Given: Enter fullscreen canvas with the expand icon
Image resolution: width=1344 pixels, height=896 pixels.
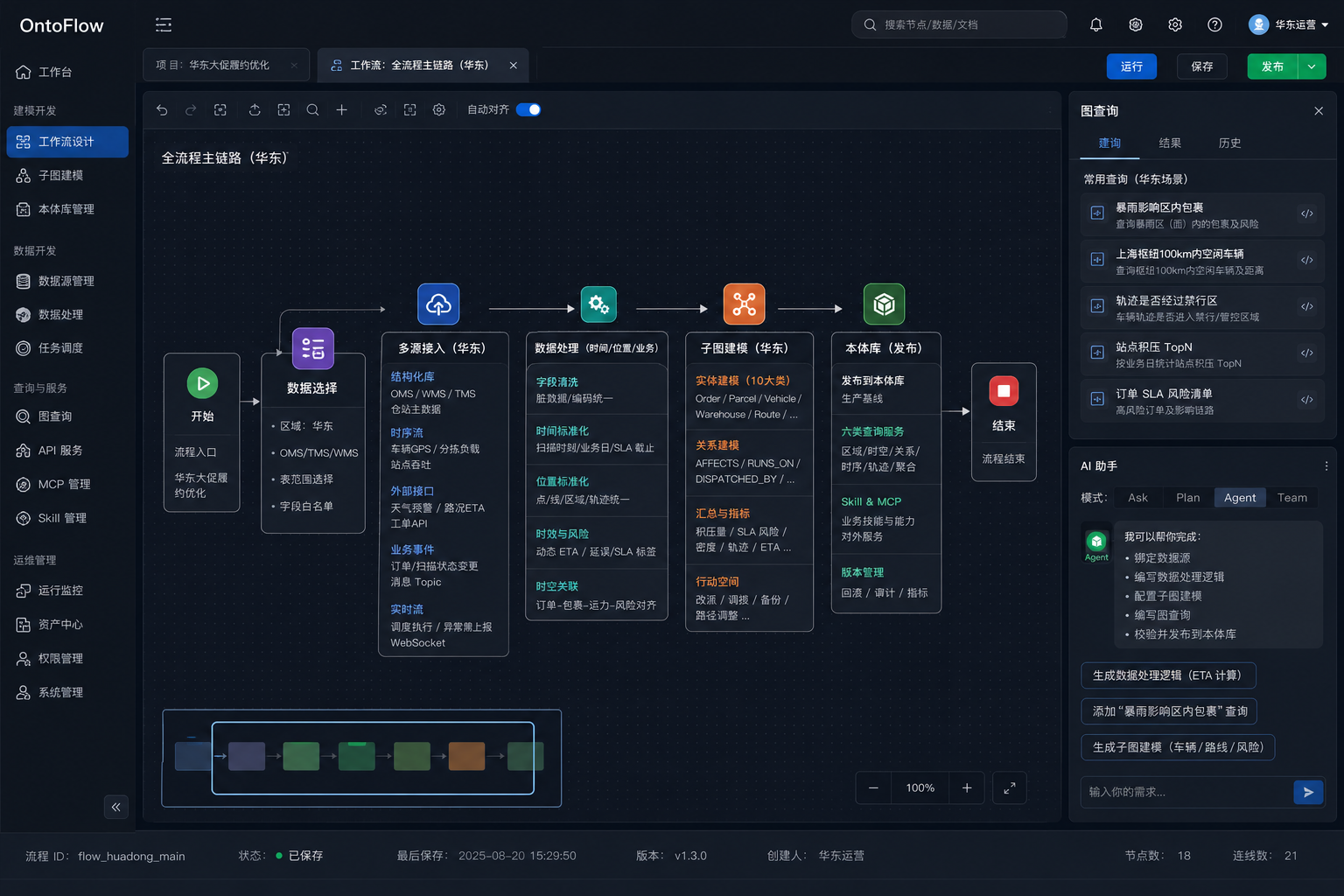Looking at the screenshot, I should point(1010,788).
